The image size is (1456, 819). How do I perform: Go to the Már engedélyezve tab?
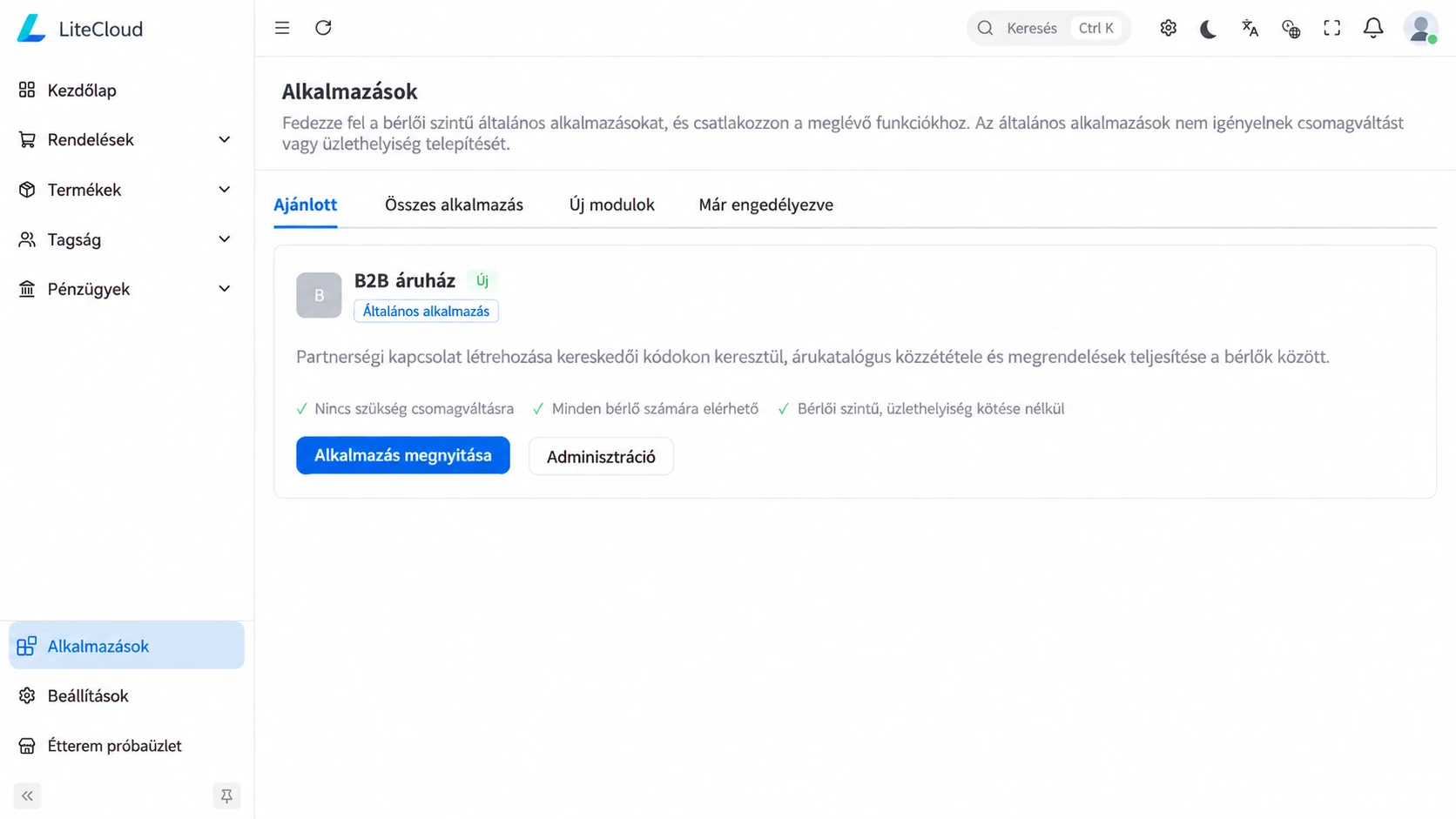(x=766, y=205)
